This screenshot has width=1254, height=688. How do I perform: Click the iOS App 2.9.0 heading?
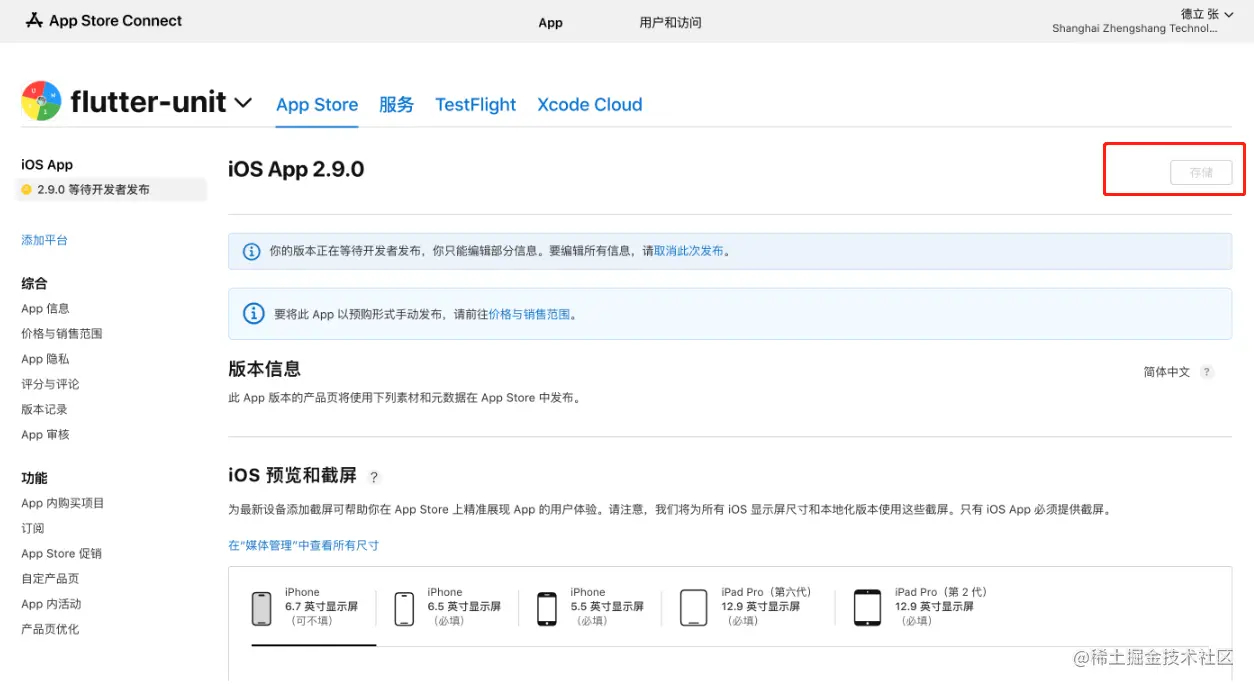click(x=296, y=169)
